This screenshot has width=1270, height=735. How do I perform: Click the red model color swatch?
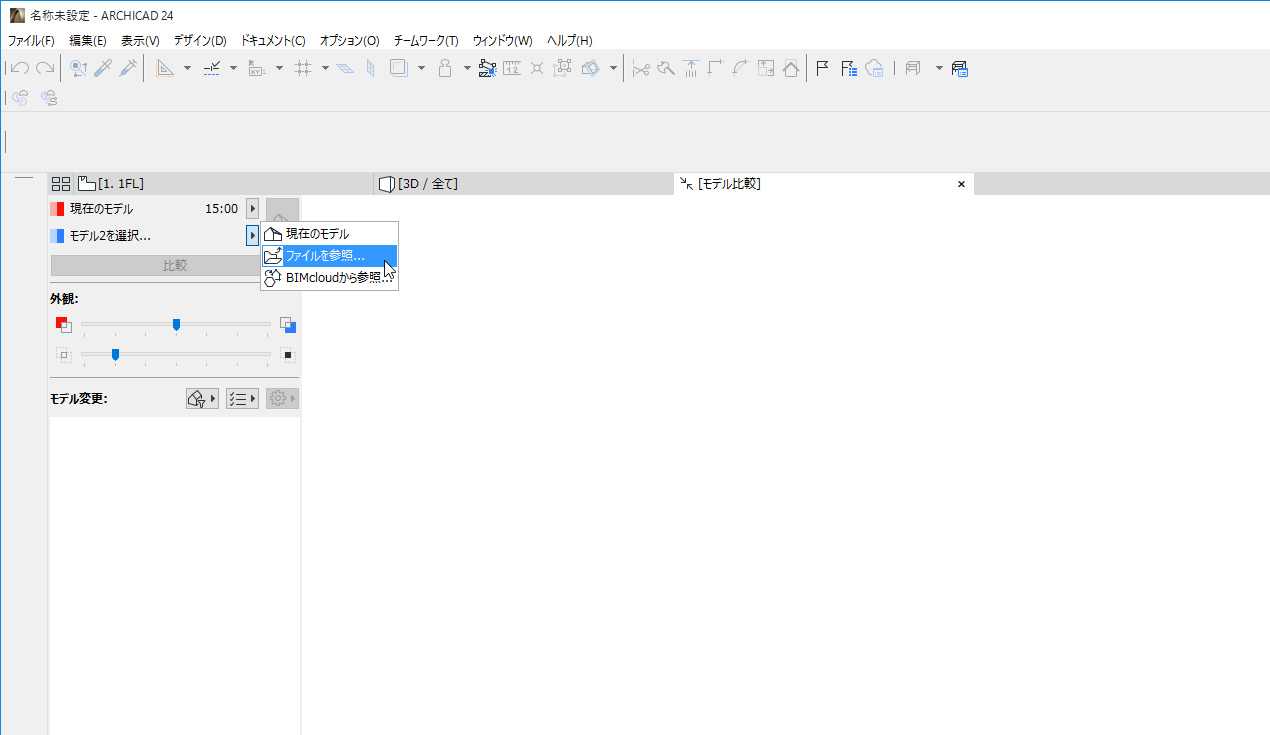tap(57, 209)
